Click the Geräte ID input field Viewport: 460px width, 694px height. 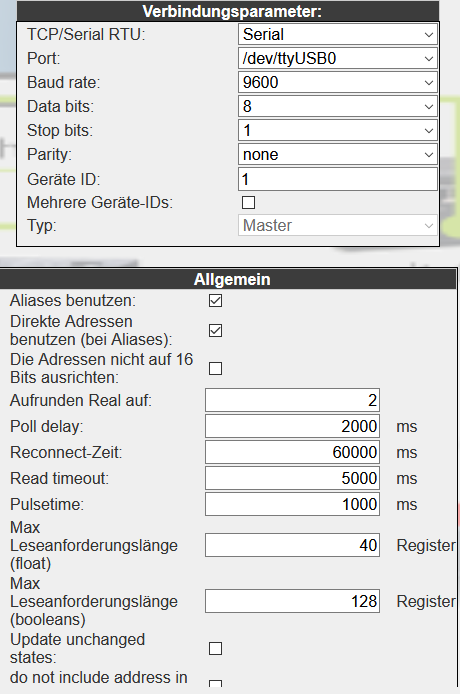[x=337, y=179]
